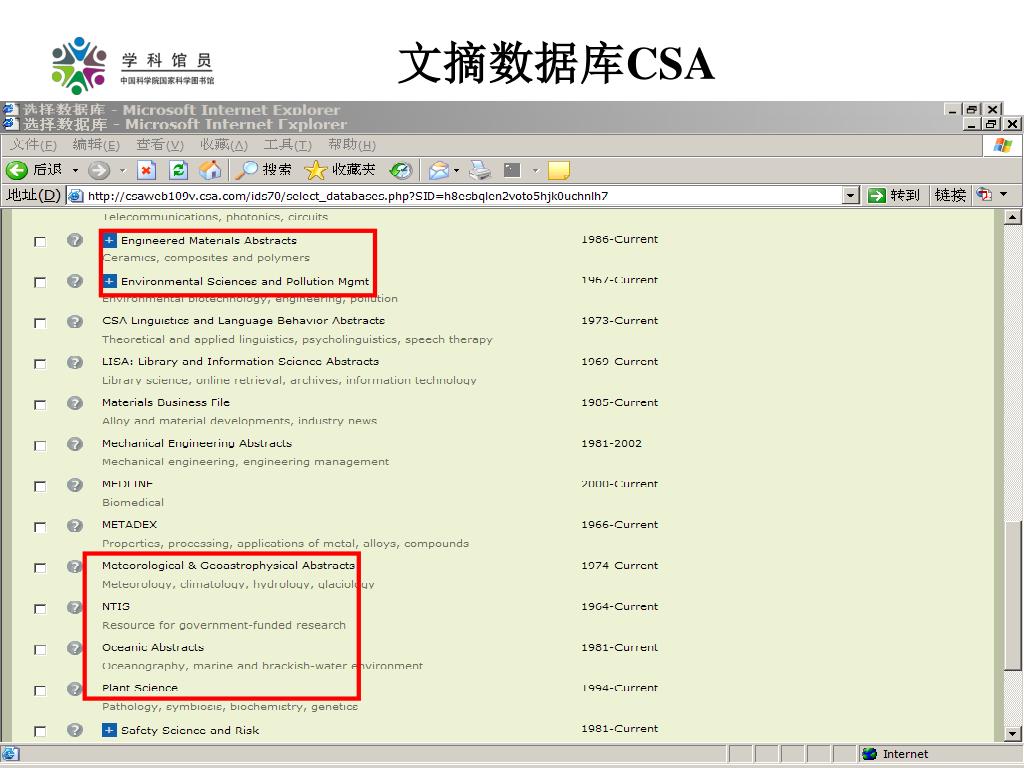Click help icon for LISA row
Screen dimensions: 1024x768
(x=75, y=362)
